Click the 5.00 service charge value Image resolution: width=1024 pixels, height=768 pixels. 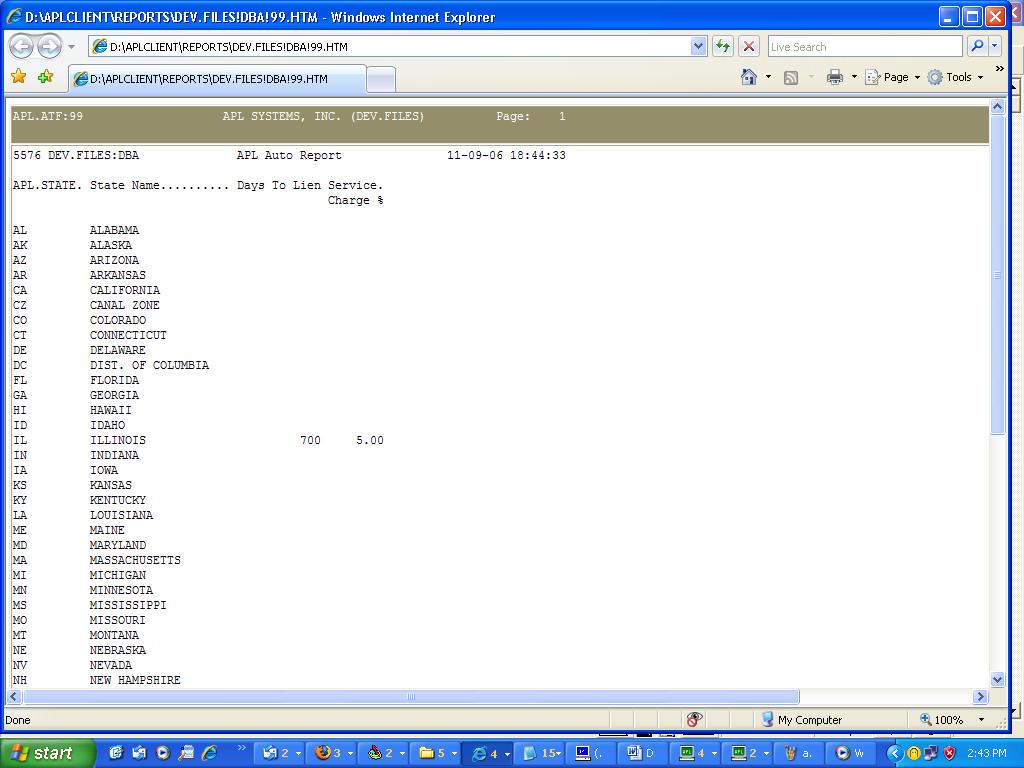[370, 440]
